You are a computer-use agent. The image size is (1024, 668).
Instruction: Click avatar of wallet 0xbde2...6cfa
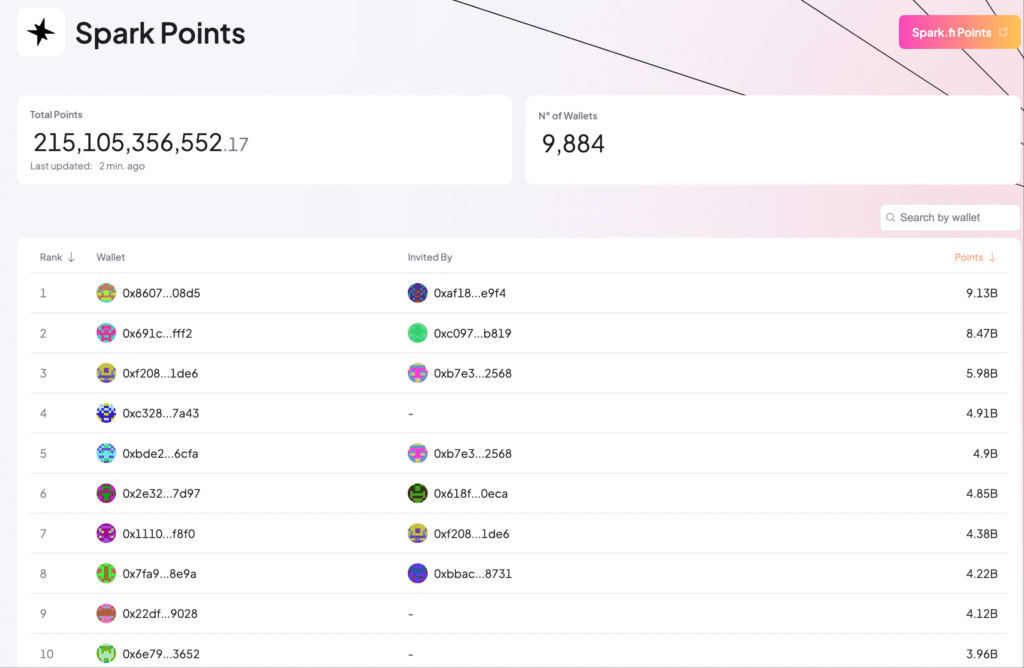coord(106,453)
